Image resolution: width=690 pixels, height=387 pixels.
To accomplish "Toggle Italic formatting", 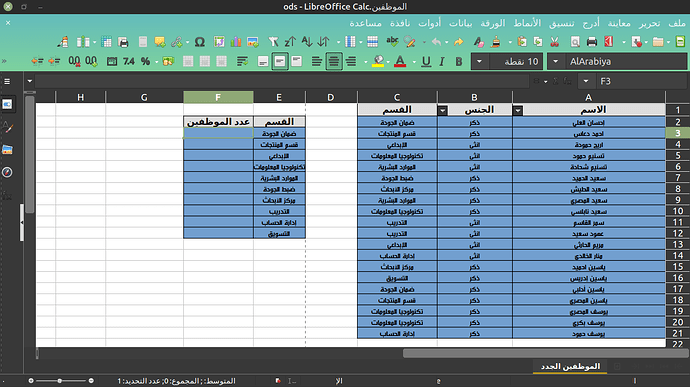I will tap(442, 61).
